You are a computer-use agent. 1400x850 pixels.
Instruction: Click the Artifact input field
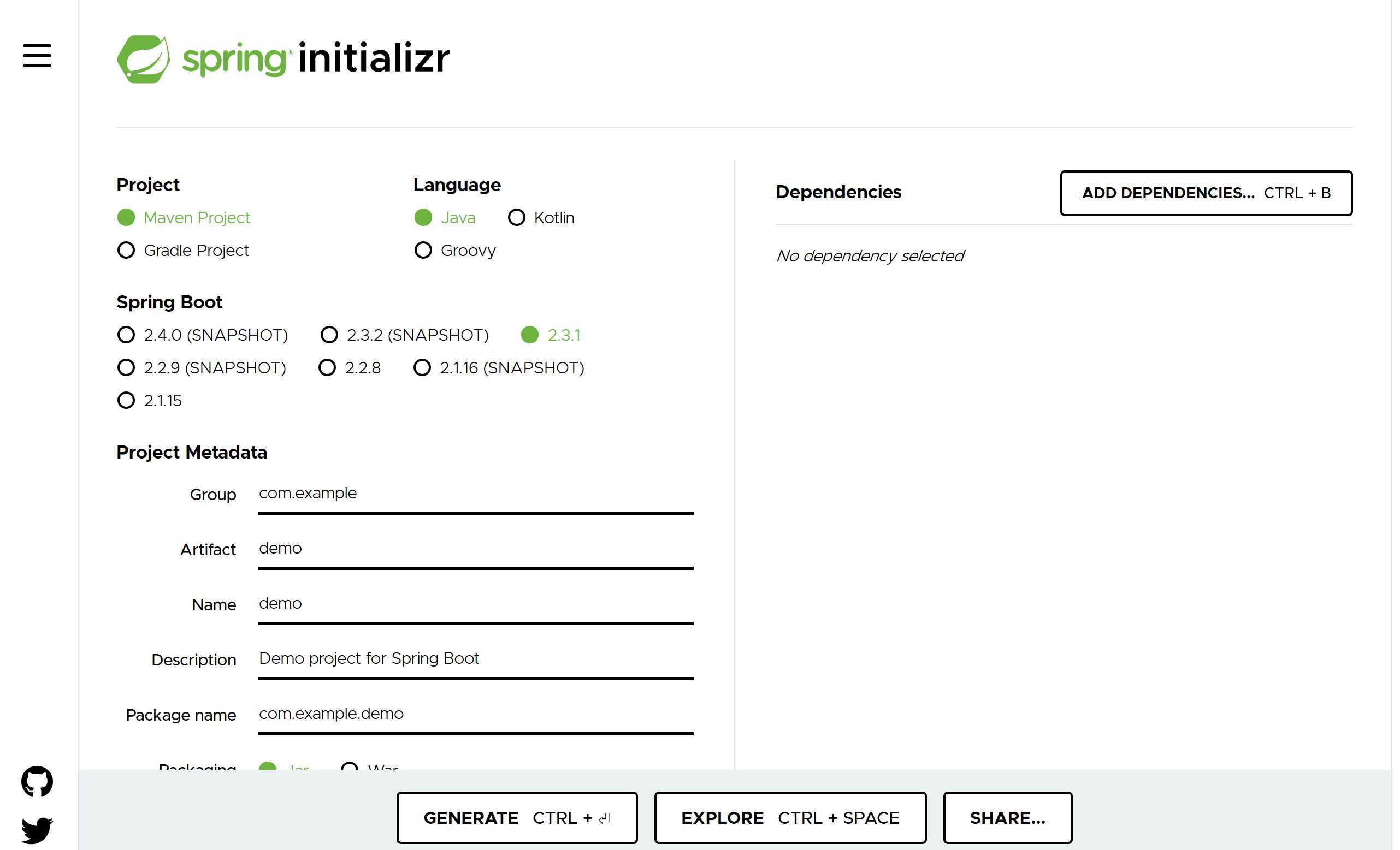tap(476, 549)
